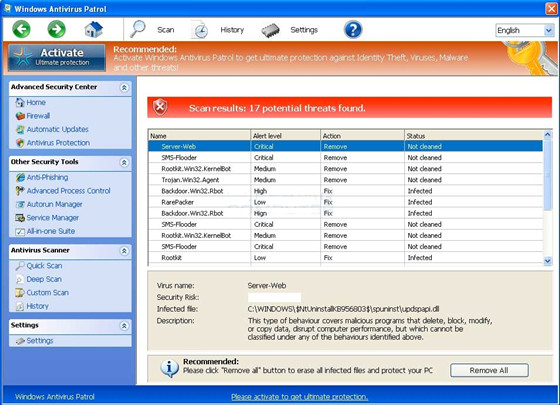Click the results list scrollbar thumb
This screenshot has width=560, height=405.
548,174
